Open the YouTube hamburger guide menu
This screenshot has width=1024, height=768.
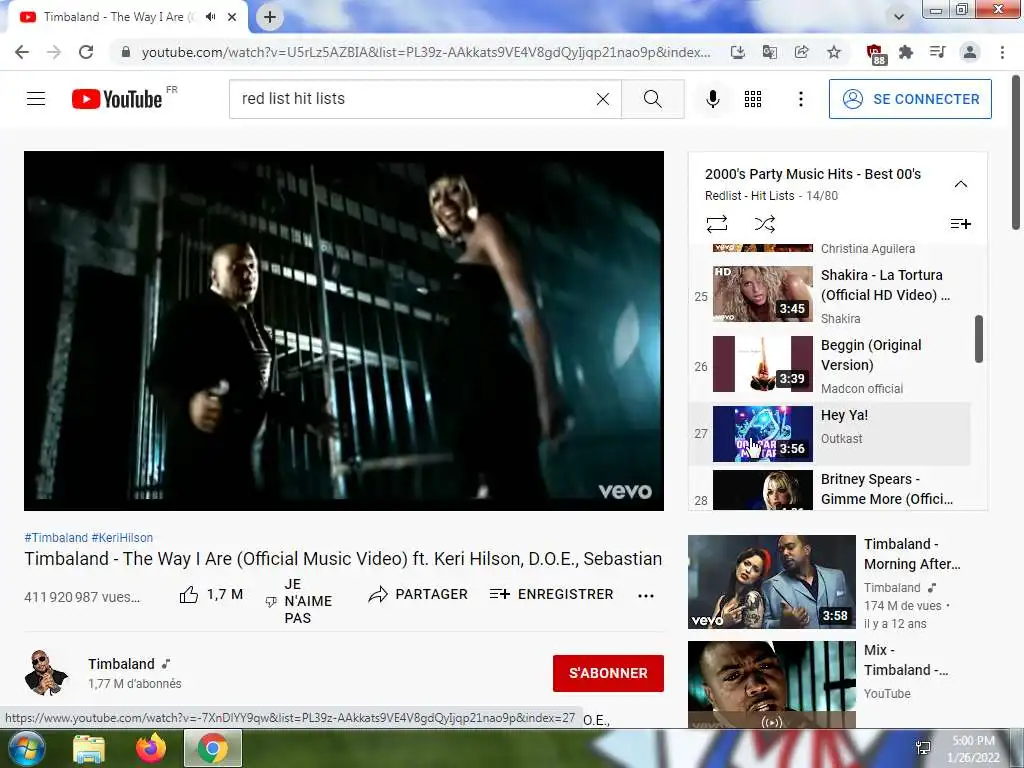click(x=36, y=99)
